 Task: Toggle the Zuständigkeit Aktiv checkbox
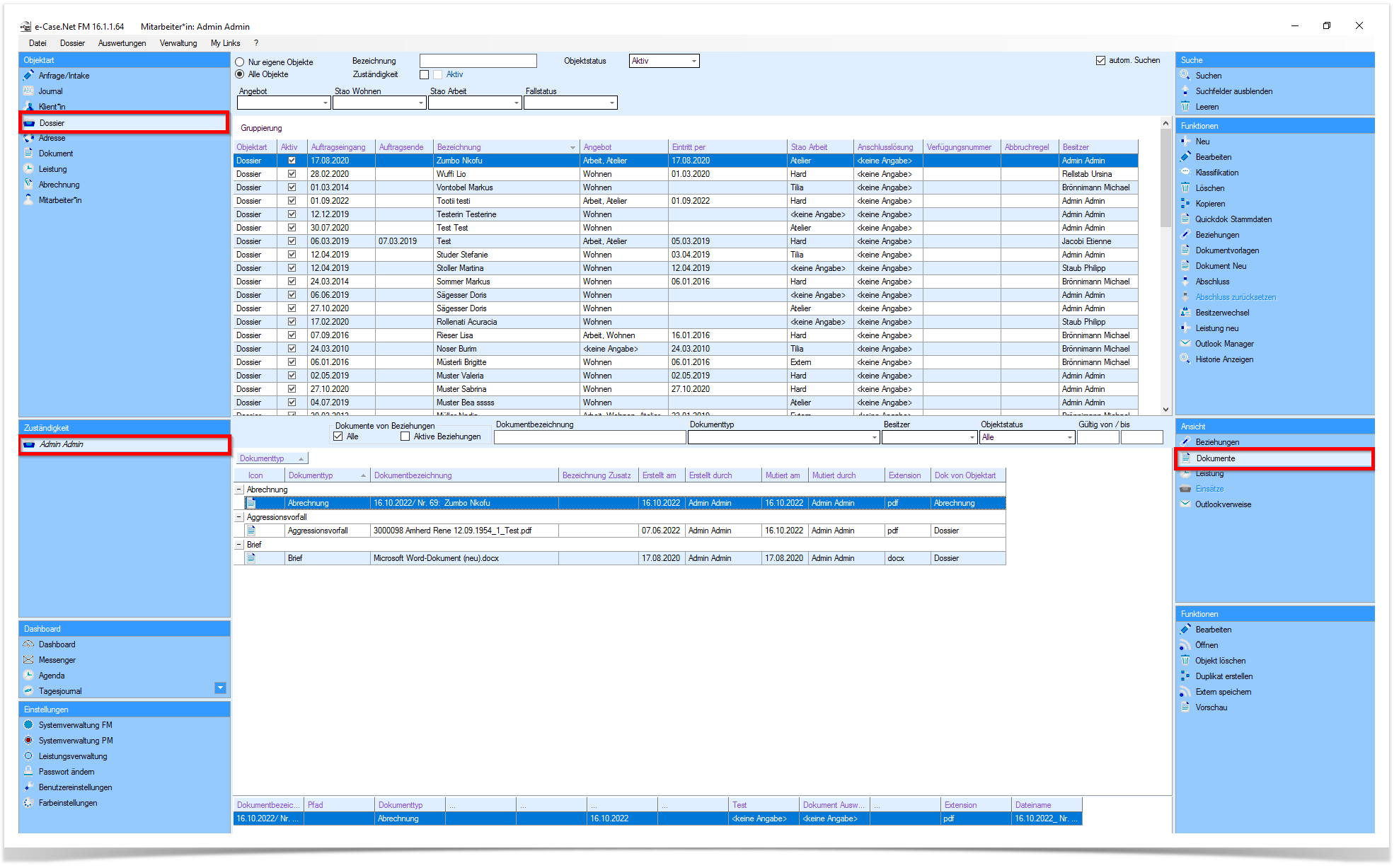[x=438, y=74]
